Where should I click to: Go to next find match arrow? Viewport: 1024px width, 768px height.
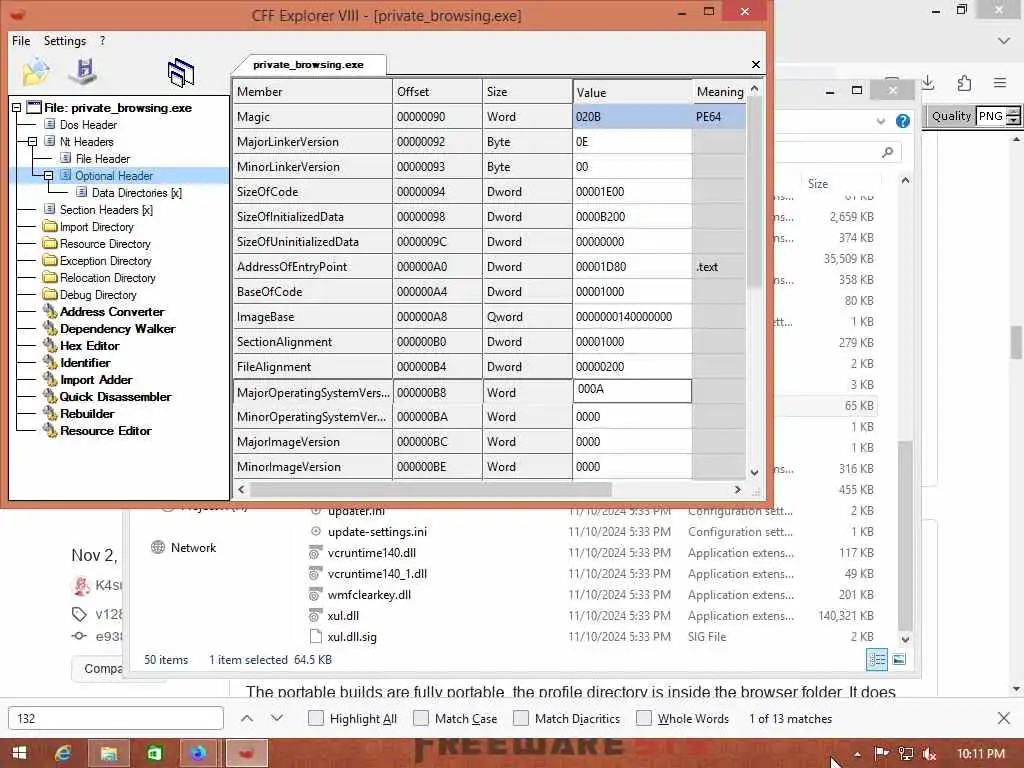pos(277,718)
